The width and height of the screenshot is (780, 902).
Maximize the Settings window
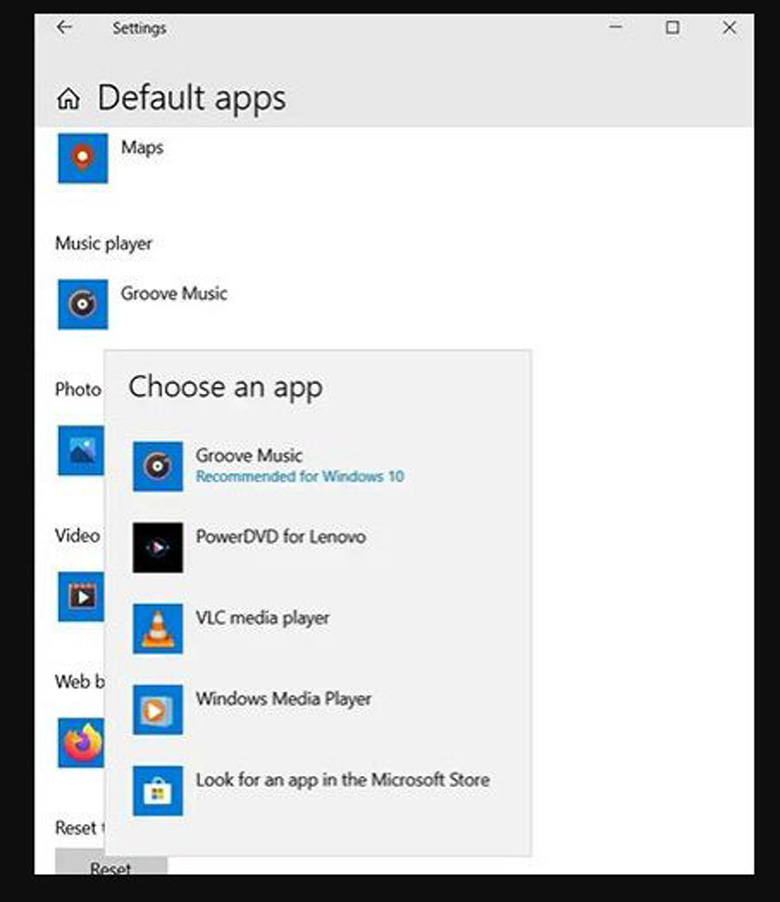672,27
